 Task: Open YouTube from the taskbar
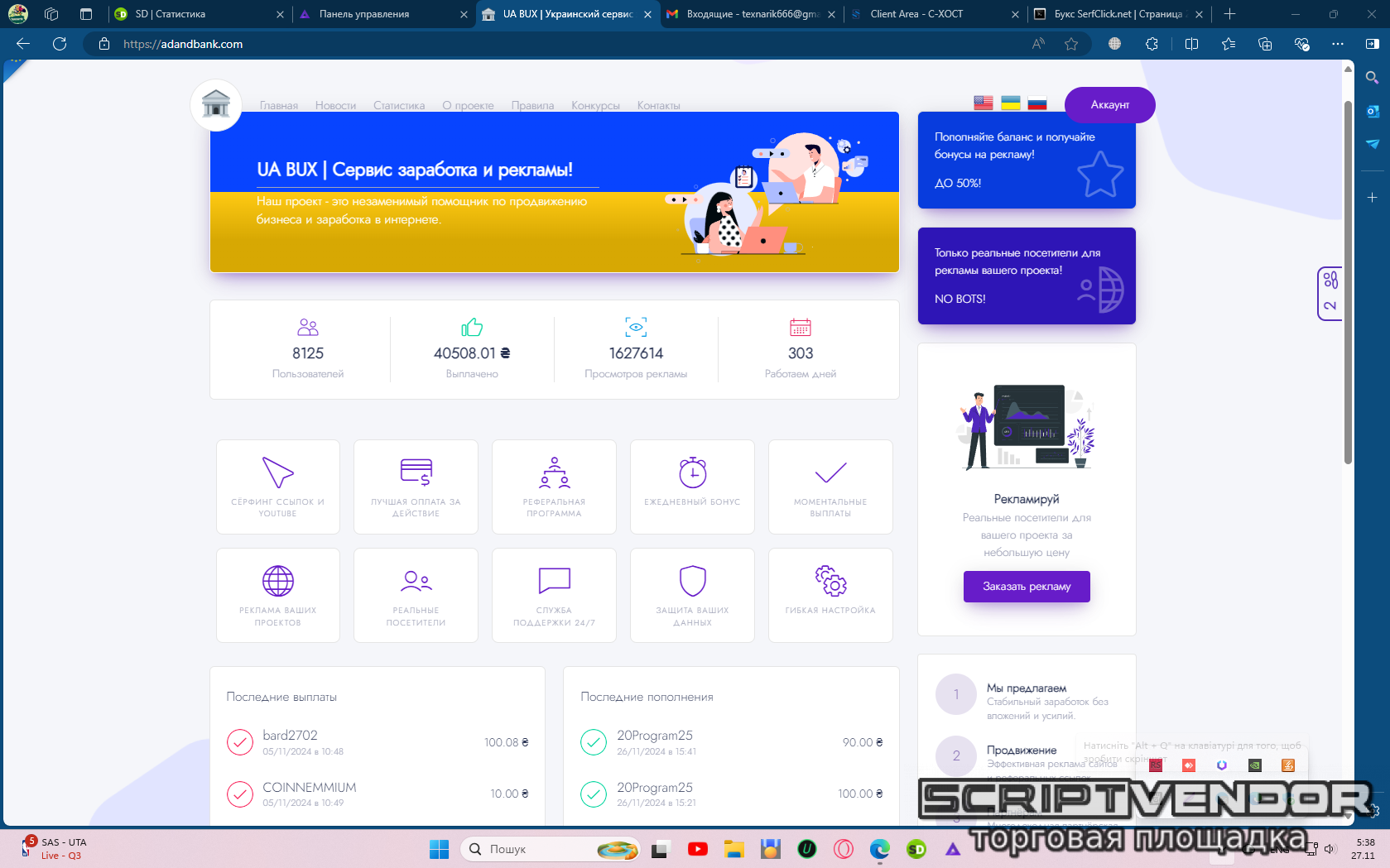(x=698, y=849)
